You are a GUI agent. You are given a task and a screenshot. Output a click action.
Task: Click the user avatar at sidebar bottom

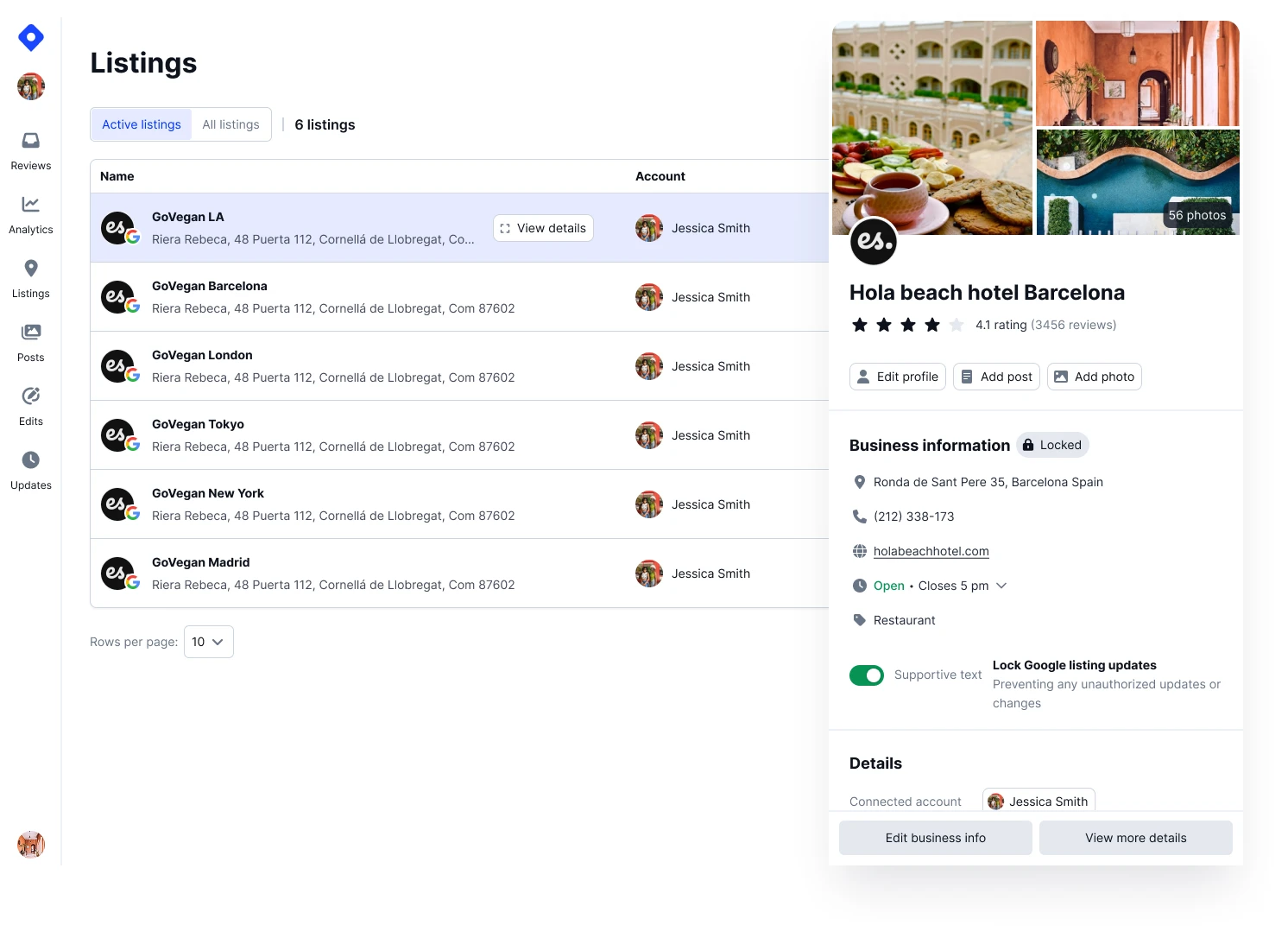[x=31, y=844]
